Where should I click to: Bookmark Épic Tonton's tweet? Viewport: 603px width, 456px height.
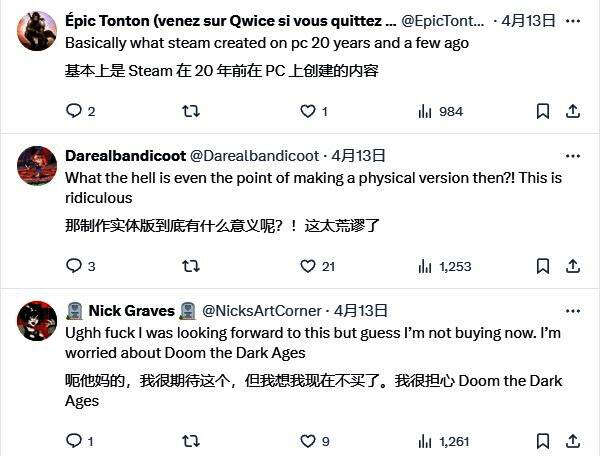542,111
